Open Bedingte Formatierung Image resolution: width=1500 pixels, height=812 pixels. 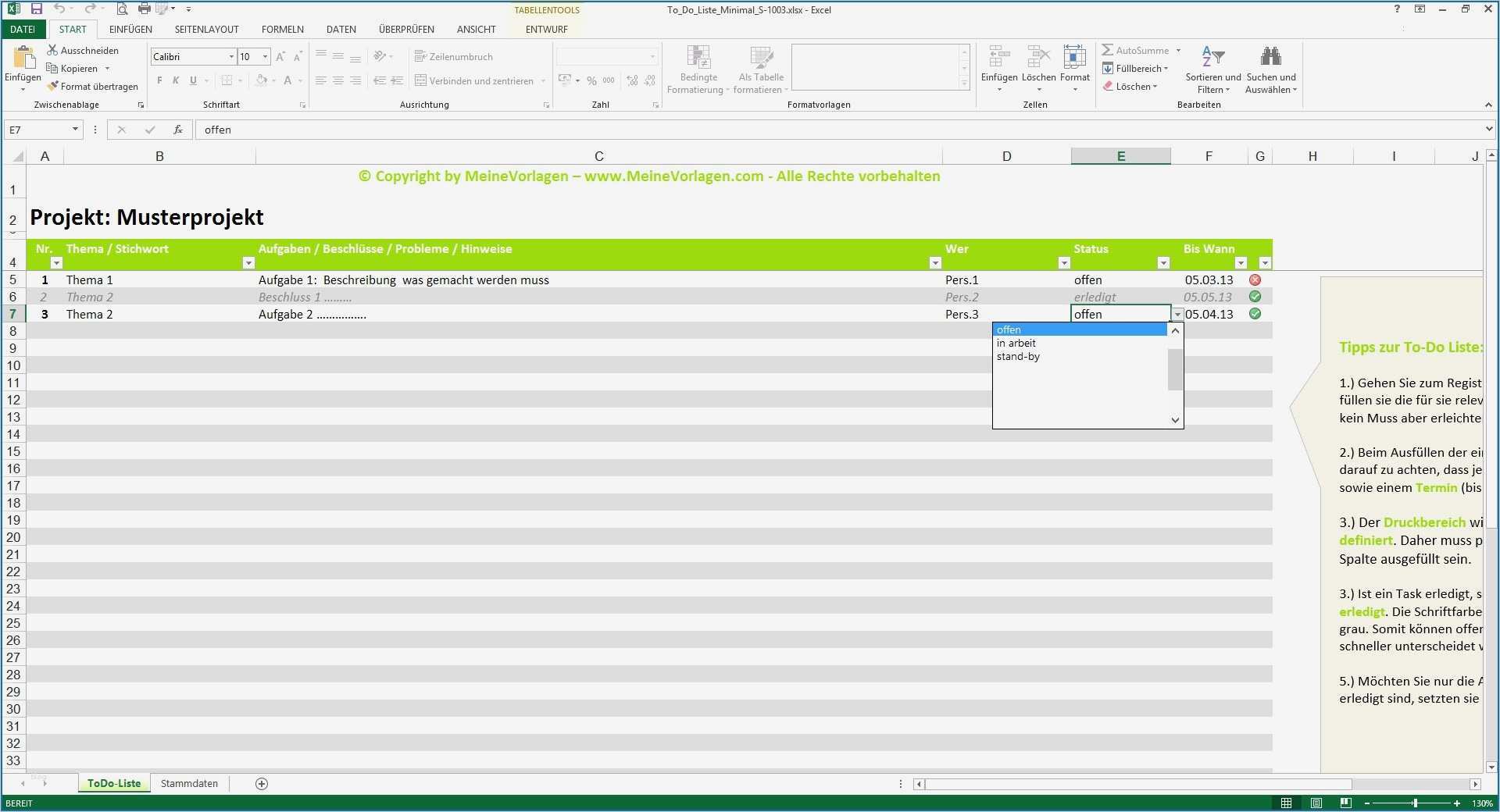point(698,69)
